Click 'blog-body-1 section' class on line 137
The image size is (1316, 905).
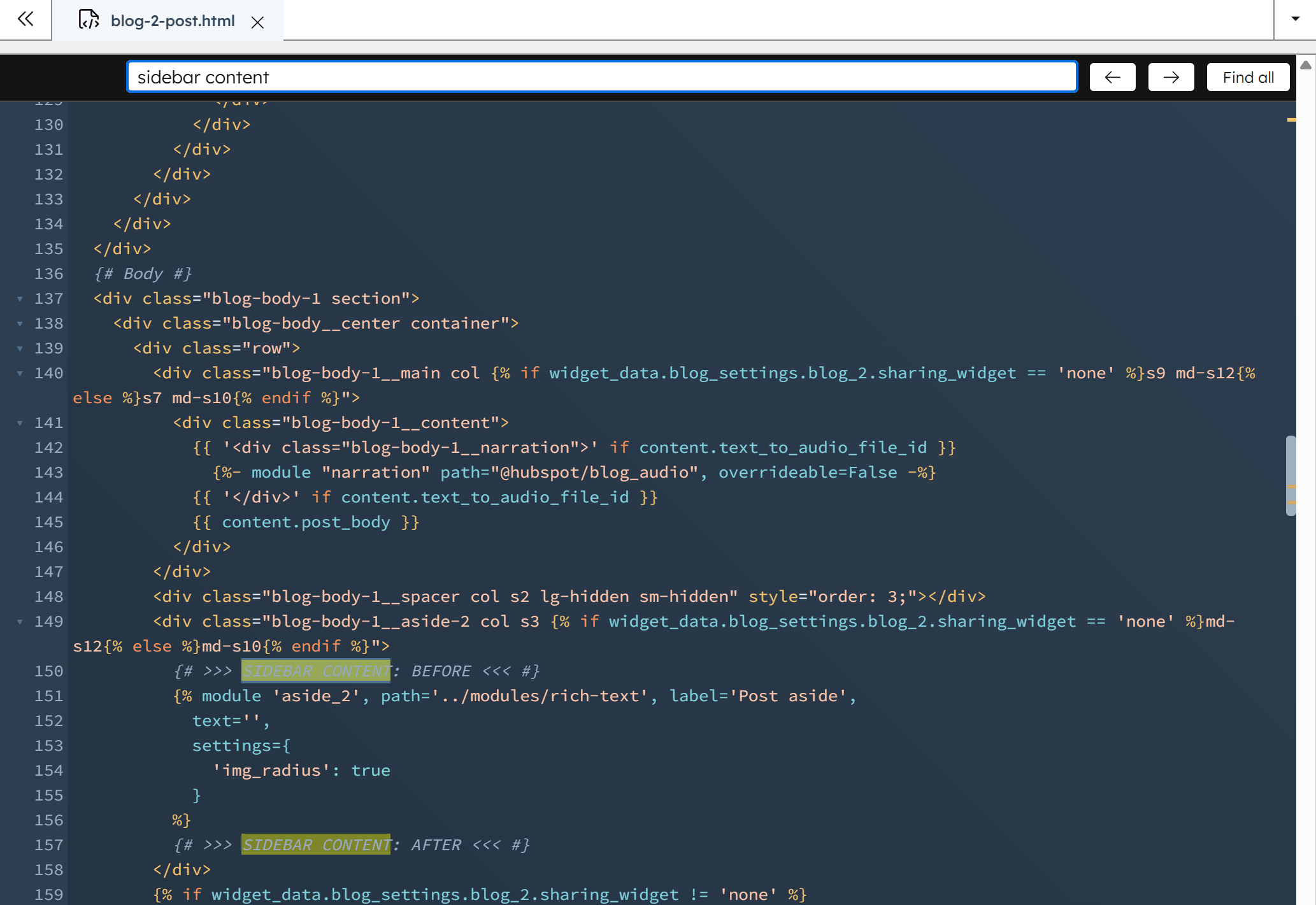[306, 299]
